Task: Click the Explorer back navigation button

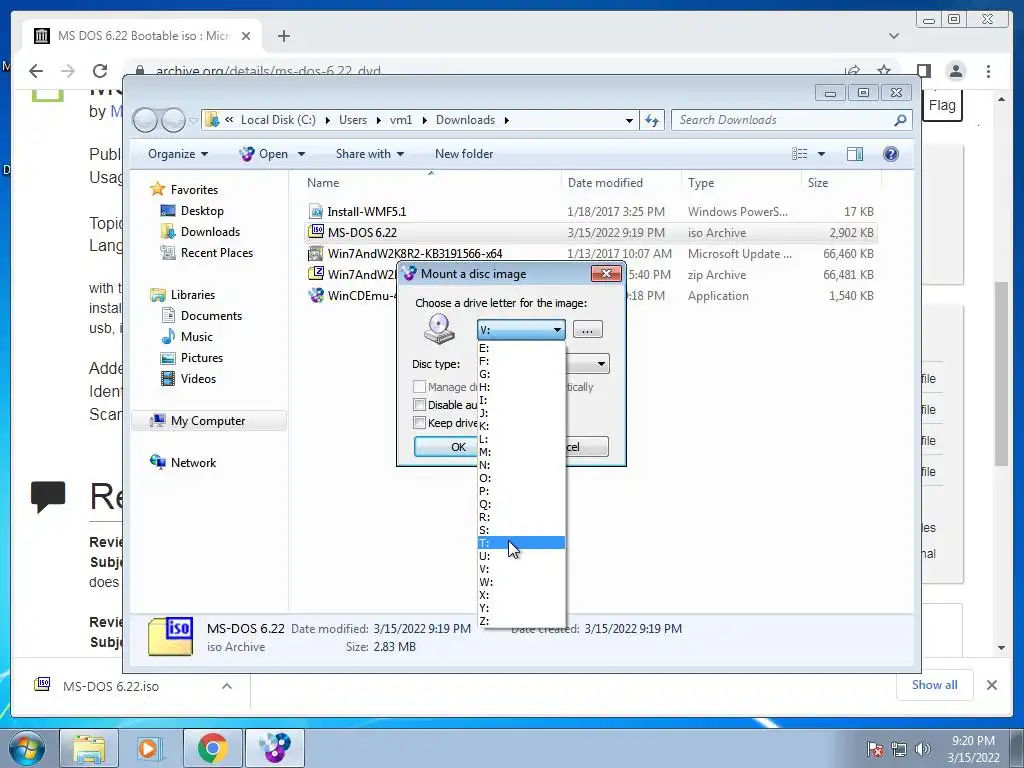Action: 145,120
